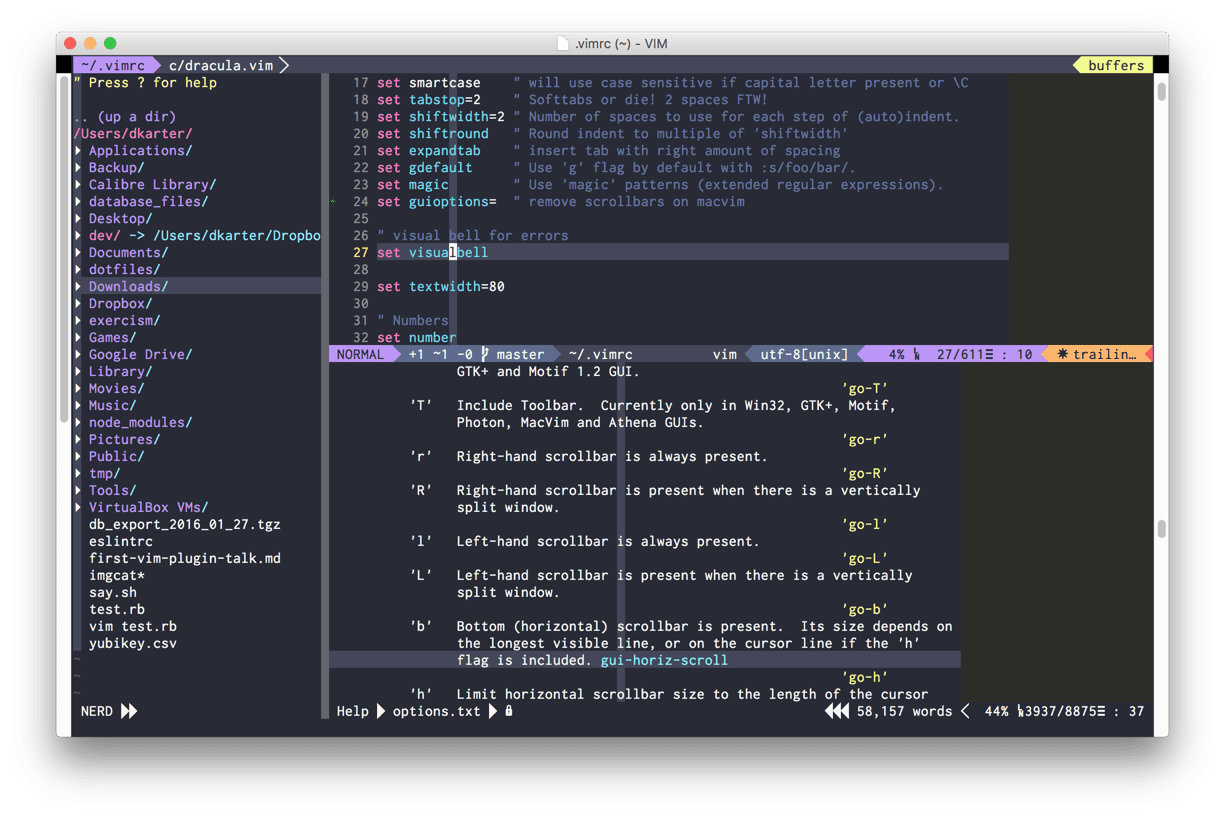The image size is (1225, 817).
Task: Expand the Dropbox directory triangle
Action: 79,304
